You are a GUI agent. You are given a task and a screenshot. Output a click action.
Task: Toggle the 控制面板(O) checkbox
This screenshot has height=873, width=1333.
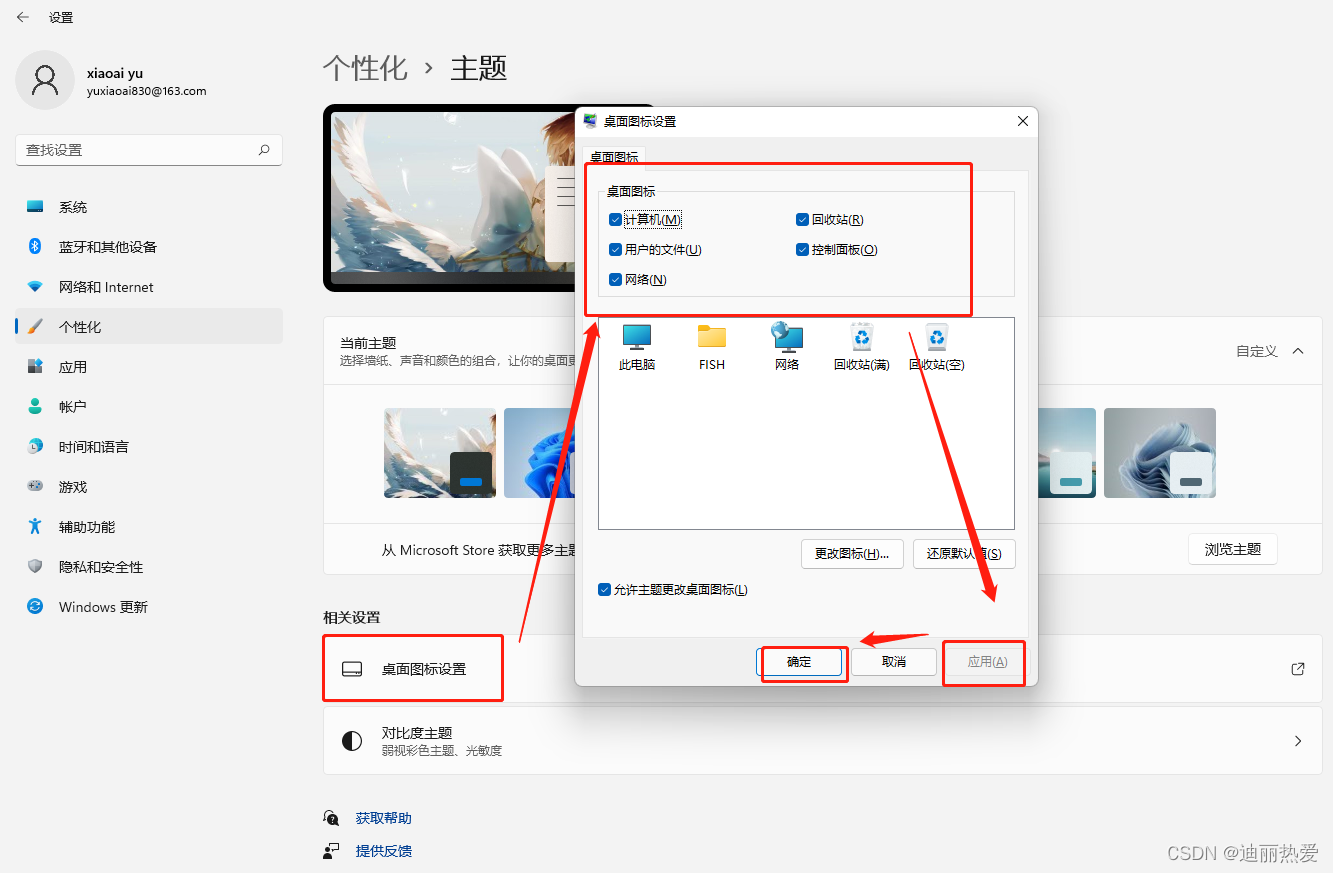click(x=802, y=249)
